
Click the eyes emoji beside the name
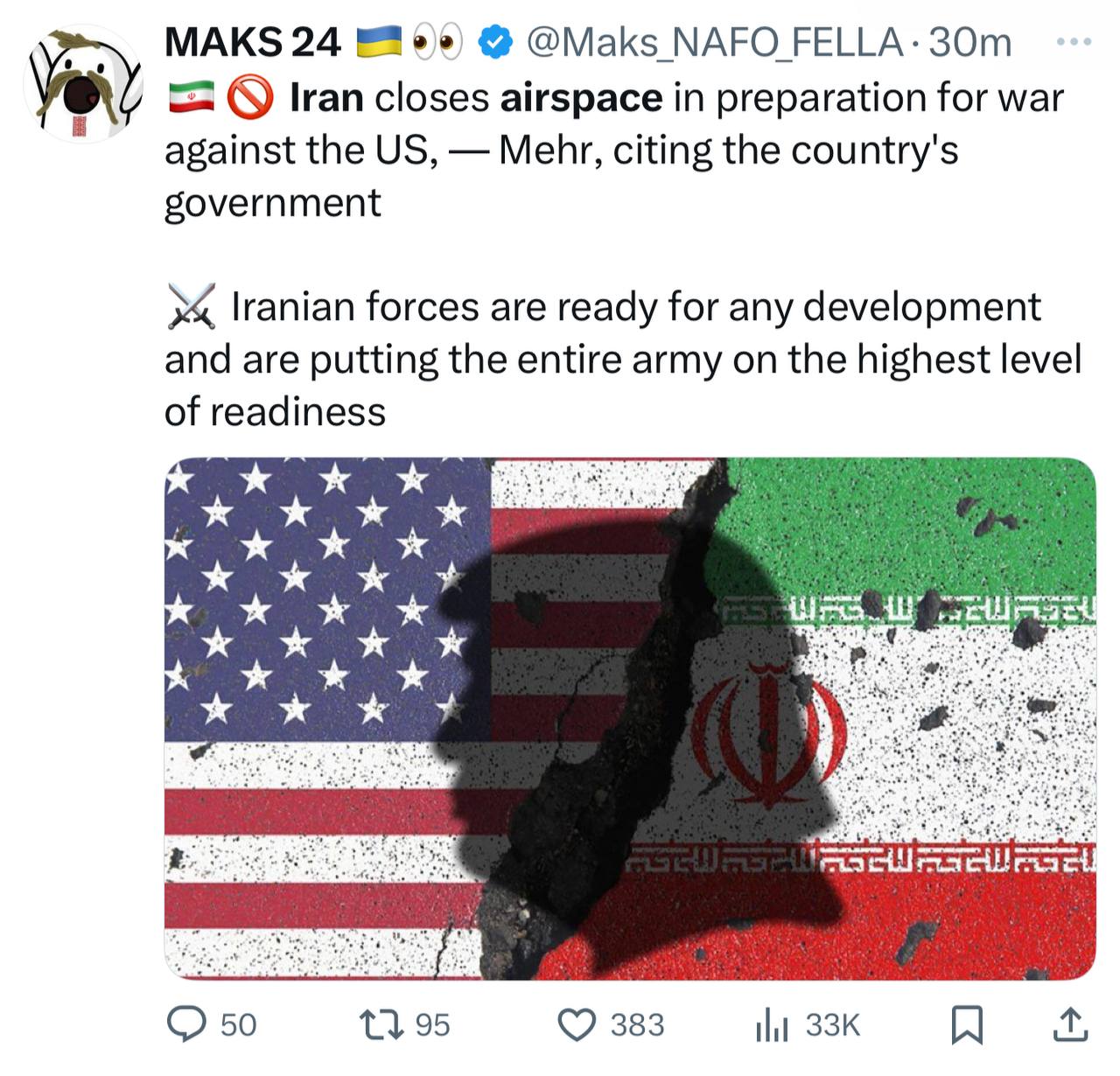(437, 42)
